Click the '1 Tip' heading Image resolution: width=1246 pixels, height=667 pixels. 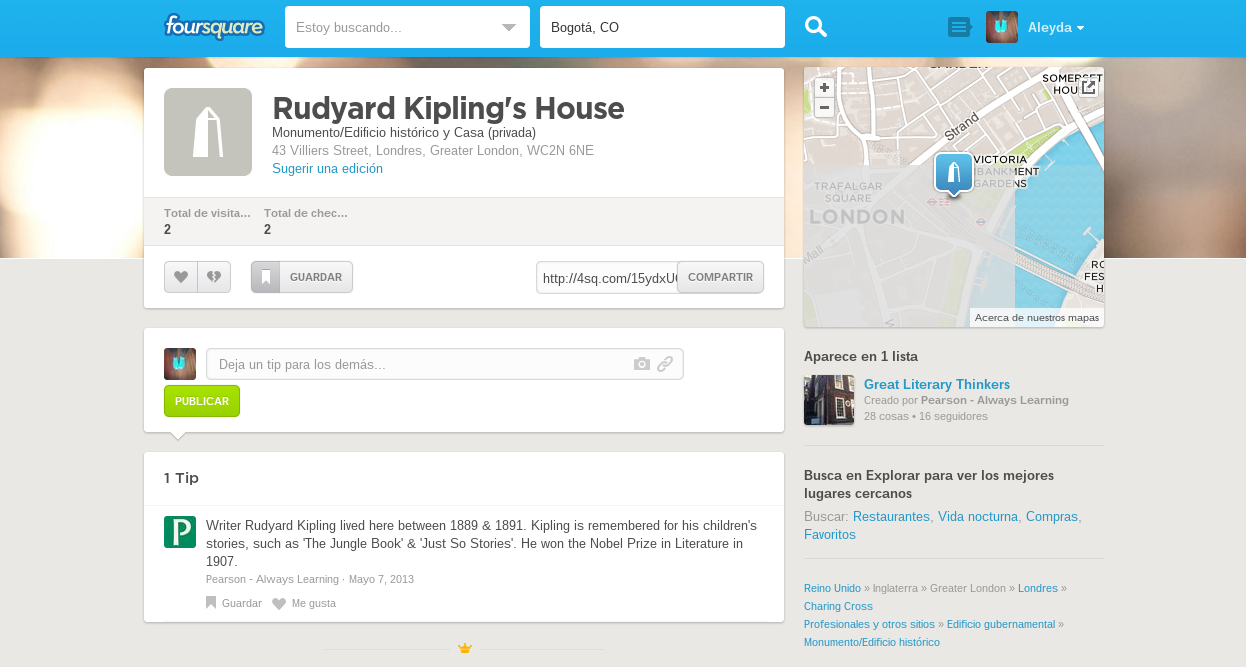pos(181,478)
